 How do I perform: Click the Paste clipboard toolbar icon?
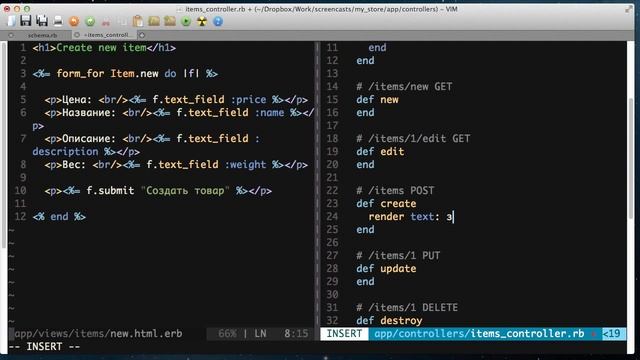click(138, 21)
